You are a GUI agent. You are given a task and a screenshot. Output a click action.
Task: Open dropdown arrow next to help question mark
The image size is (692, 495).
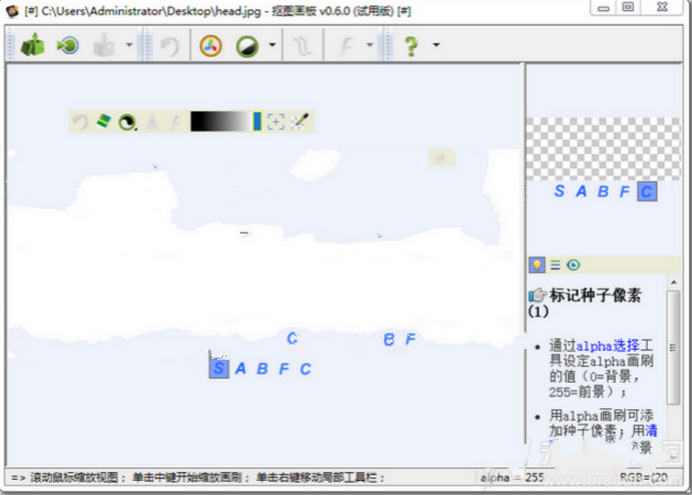[436, 46]
